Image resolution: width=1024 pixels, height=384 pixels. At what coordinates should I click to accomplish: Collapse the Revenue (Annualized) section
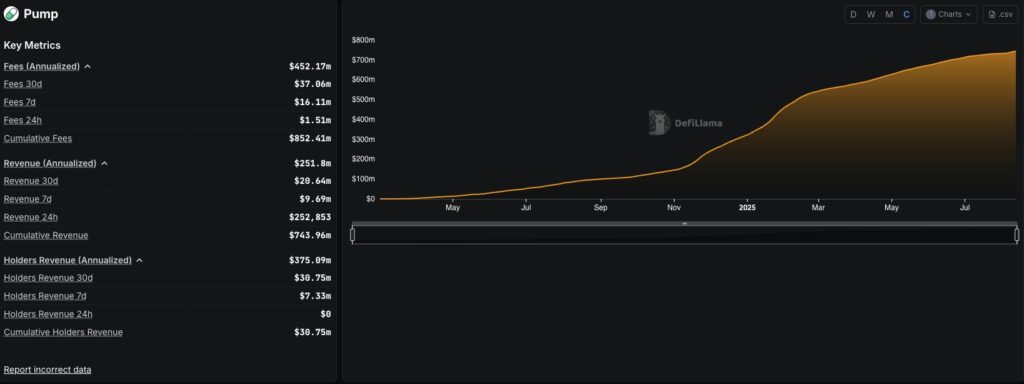pyautogui.click(x=104, y=163)
